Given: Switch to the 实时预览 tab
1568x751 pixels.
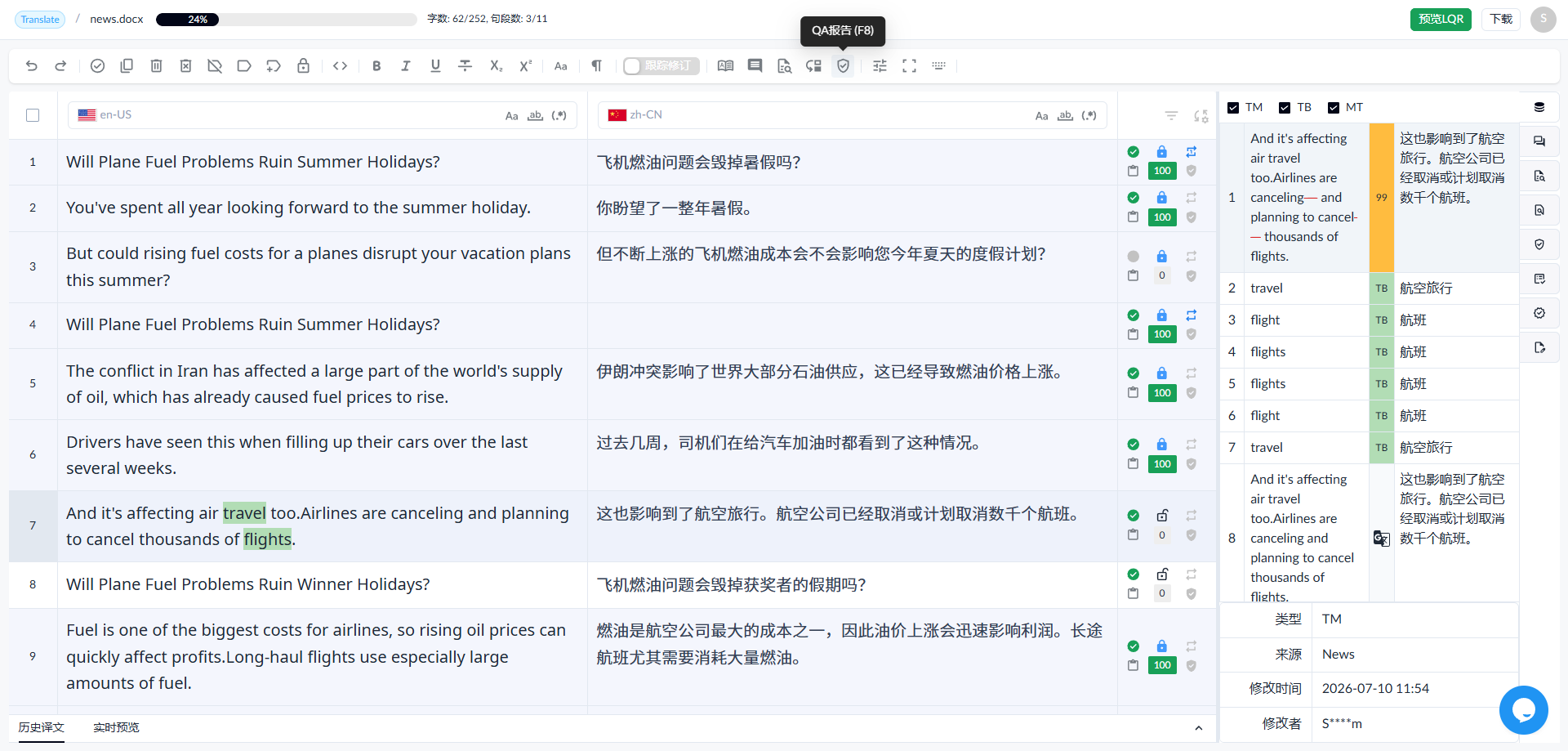Looking at the screenshot, I should pyautogui.click(x=116, y=727).
